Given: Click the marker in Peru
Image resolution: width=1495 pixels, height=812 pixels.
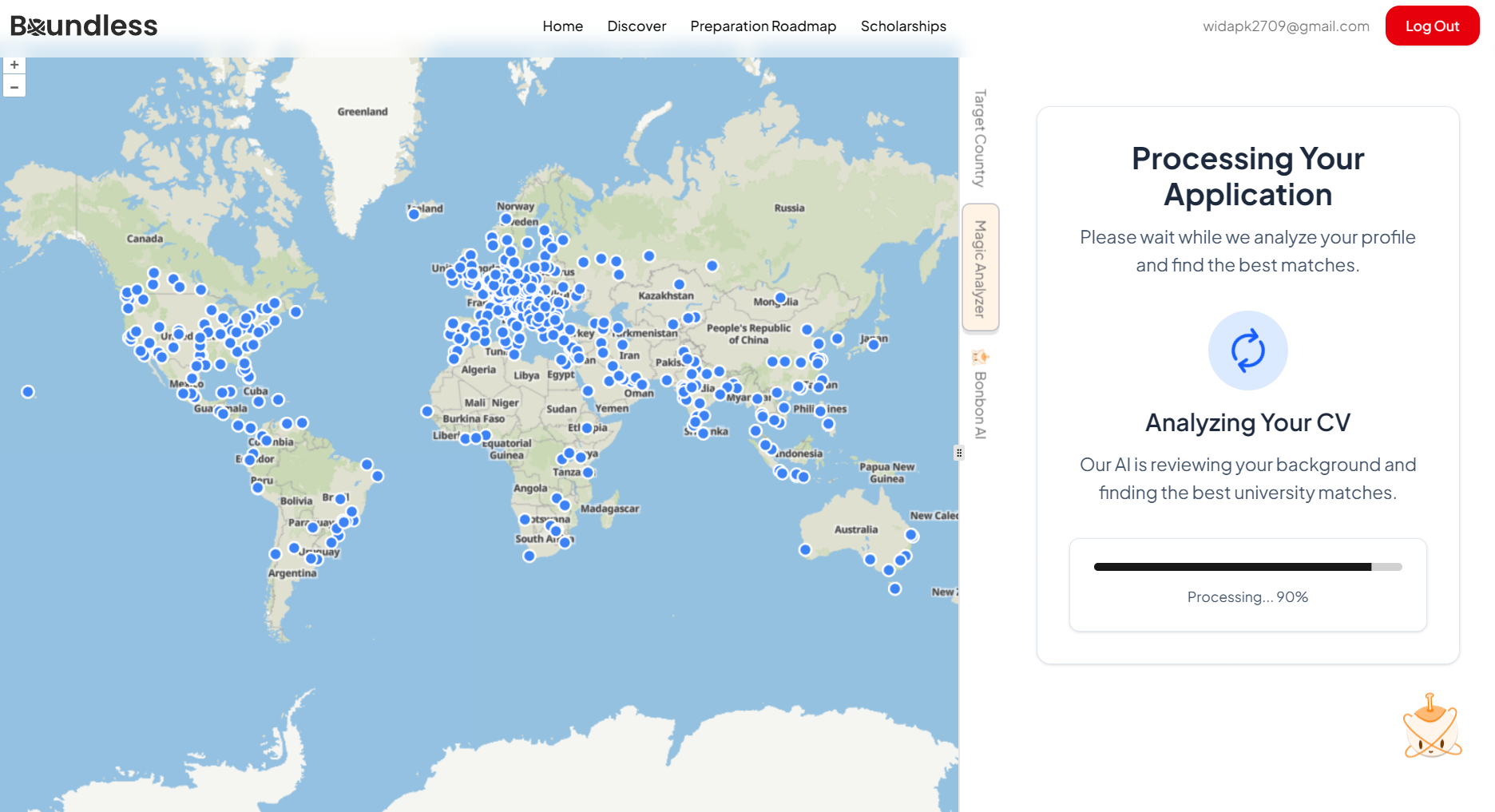Looking at the screenshot, I should [257, 488].
